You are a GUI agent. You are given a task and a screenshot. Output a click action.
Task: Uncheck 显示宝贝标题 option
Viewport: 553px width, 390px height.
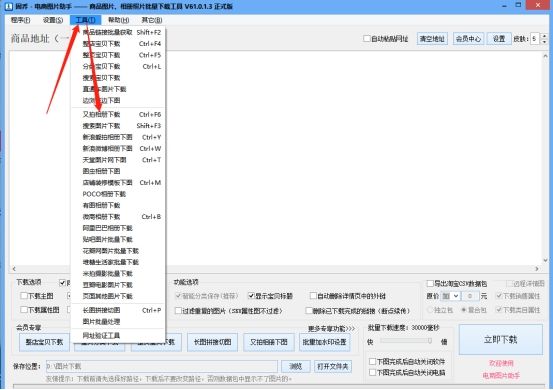coord(251,296)
